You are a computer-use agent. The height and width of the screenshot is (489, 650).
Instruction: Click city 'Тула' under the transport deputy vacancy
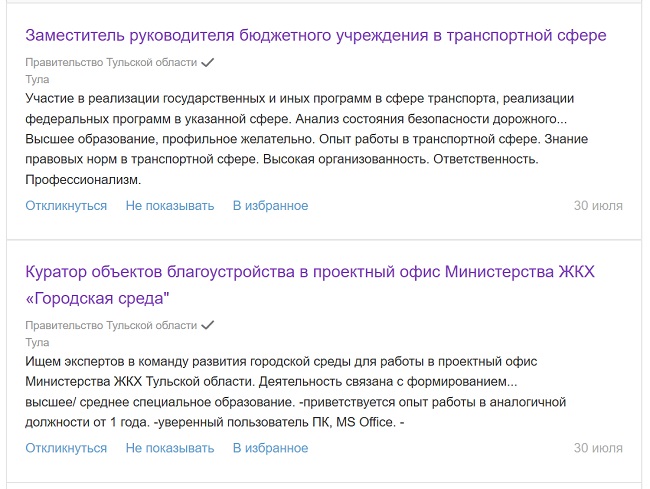37,78
